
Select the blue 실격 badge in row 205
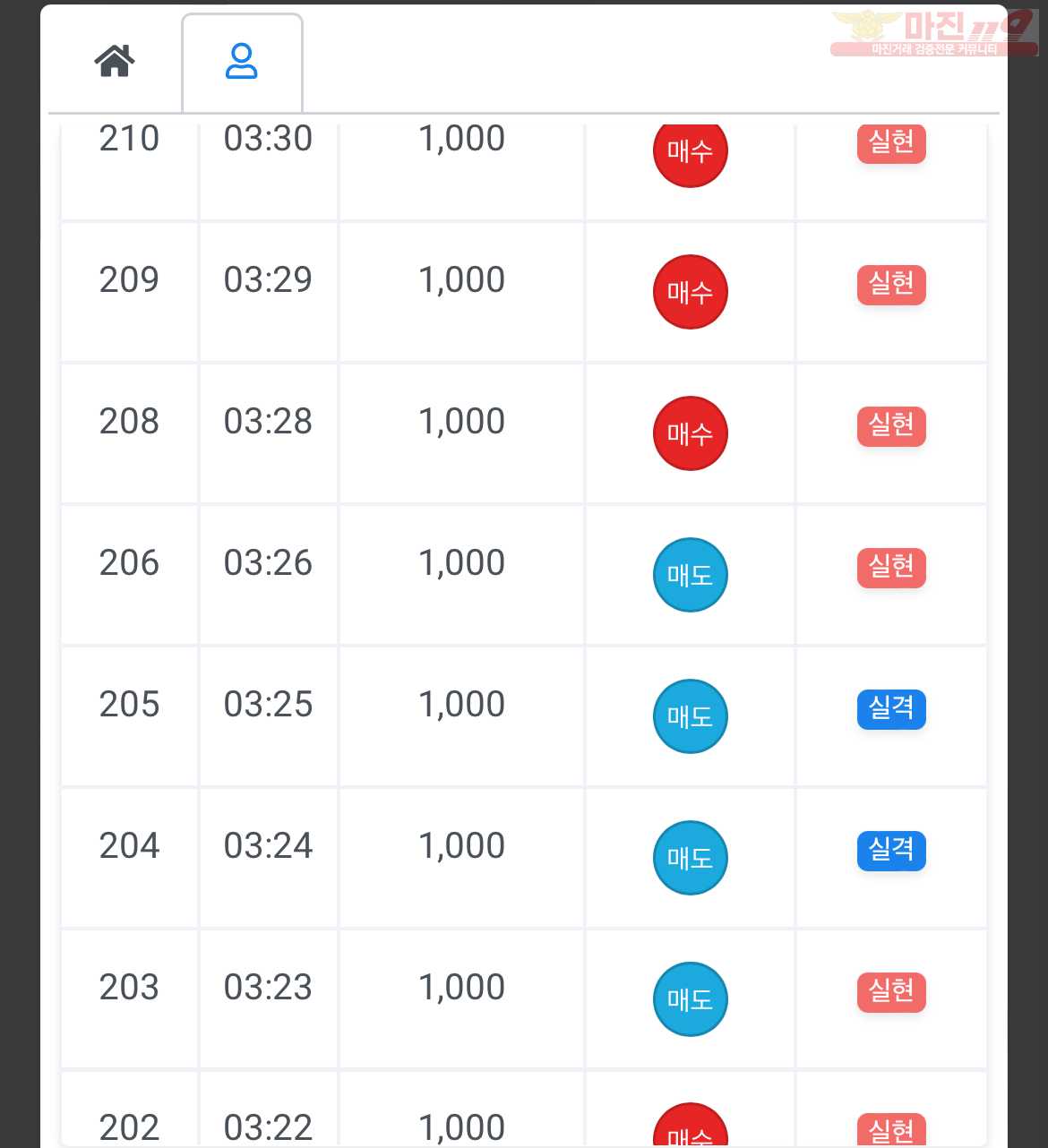click(891, 708)
